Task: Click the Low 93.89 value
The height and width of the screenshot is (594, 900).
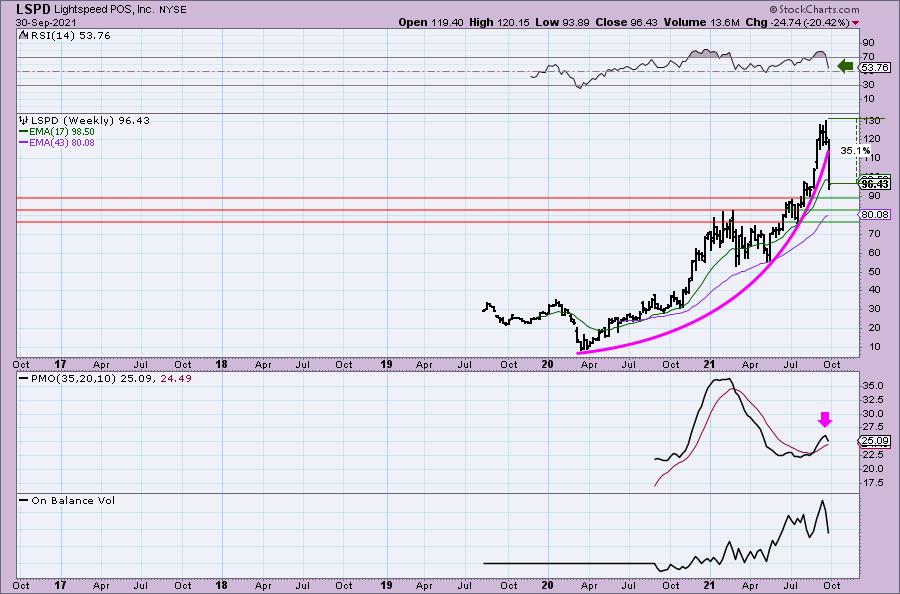Action: (560, 22)
